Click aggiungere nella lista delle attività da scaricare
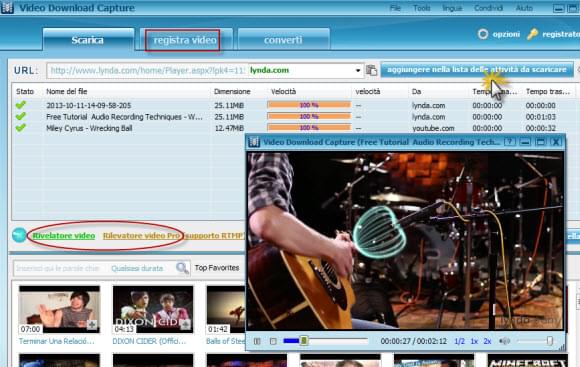Screen dimensions: 580x367 click(x=477, y=70)
